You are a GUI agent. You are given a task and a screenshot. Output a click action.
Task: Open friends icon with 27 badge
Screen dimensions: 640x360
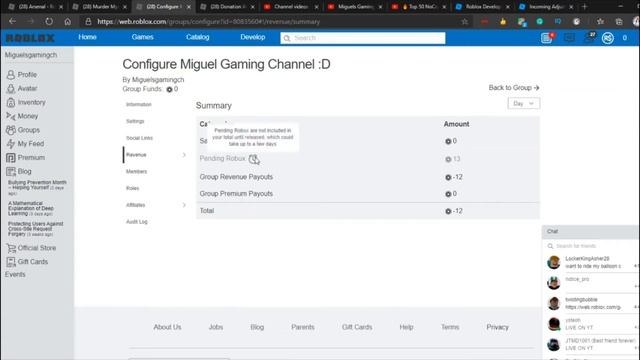click(590, 38)
